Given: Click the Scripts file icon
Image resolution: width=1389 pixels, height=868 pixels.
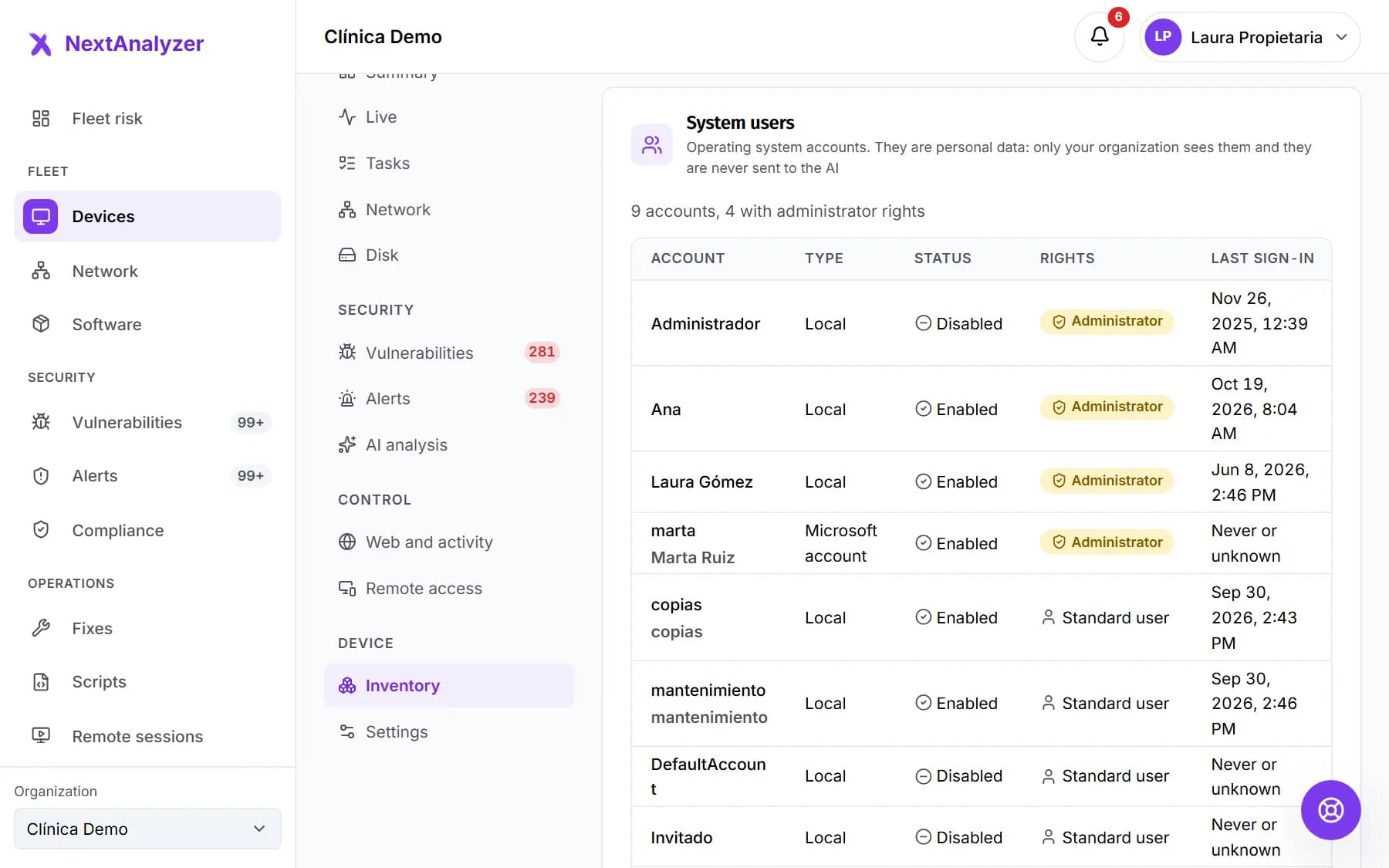Looking at the screenshot, I should coord(41,682).
